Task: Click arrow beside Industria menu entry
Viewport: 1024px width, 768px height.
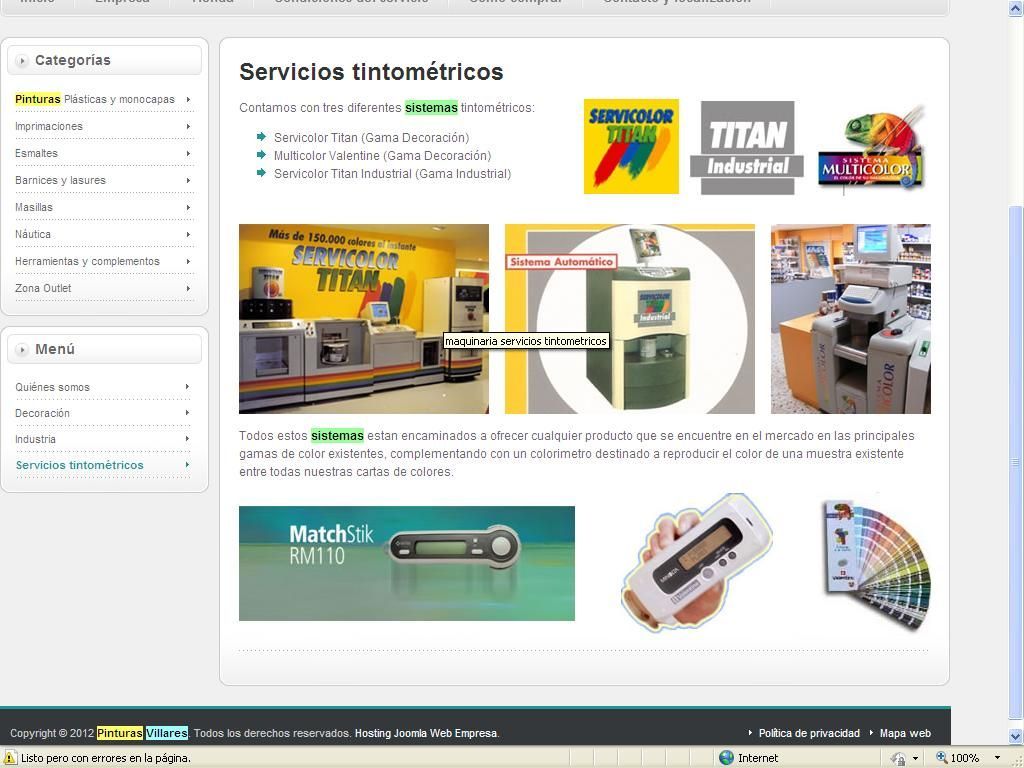Action: (187, 439)
